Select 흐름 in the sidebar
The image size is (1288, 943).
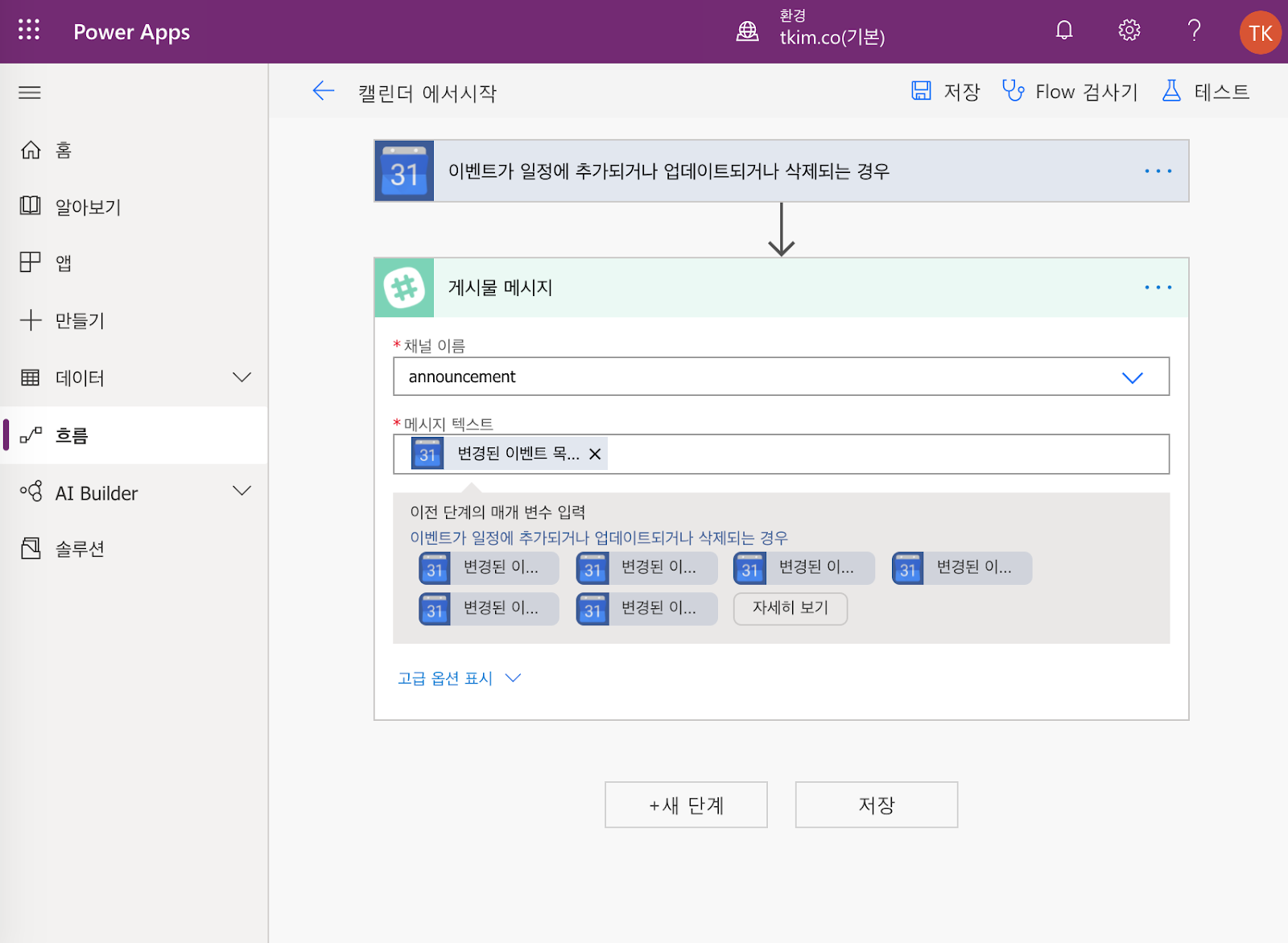(x=134, y=435)
